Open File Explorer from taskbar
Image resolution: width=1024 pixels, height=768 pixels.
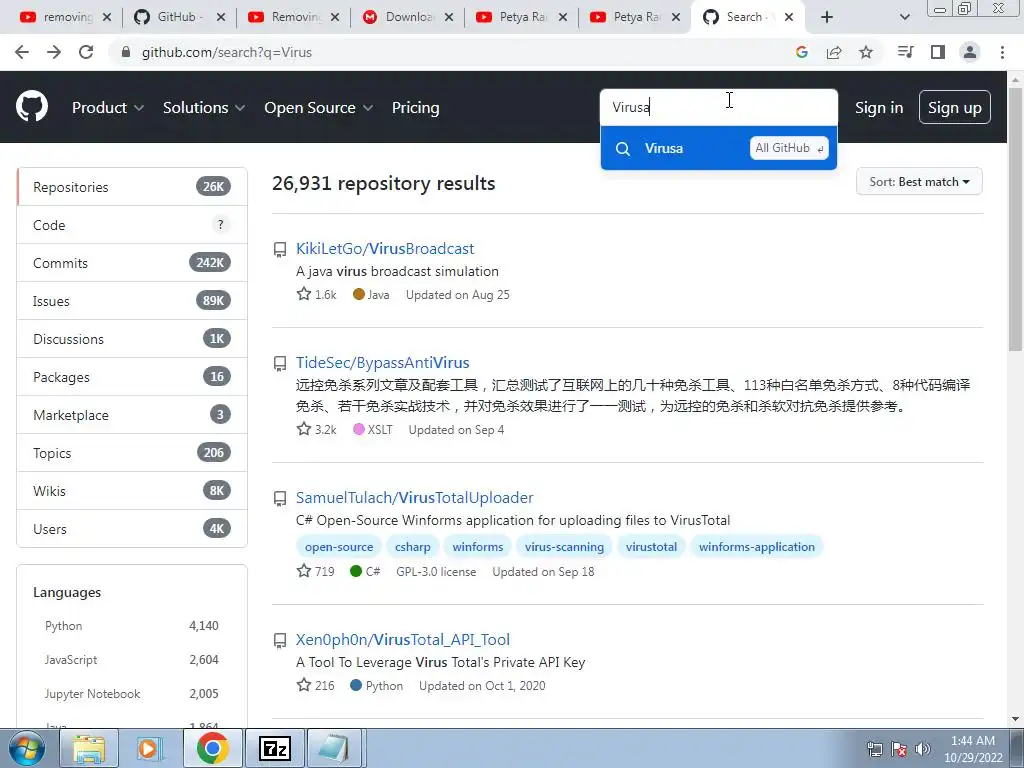pos(89,748)
